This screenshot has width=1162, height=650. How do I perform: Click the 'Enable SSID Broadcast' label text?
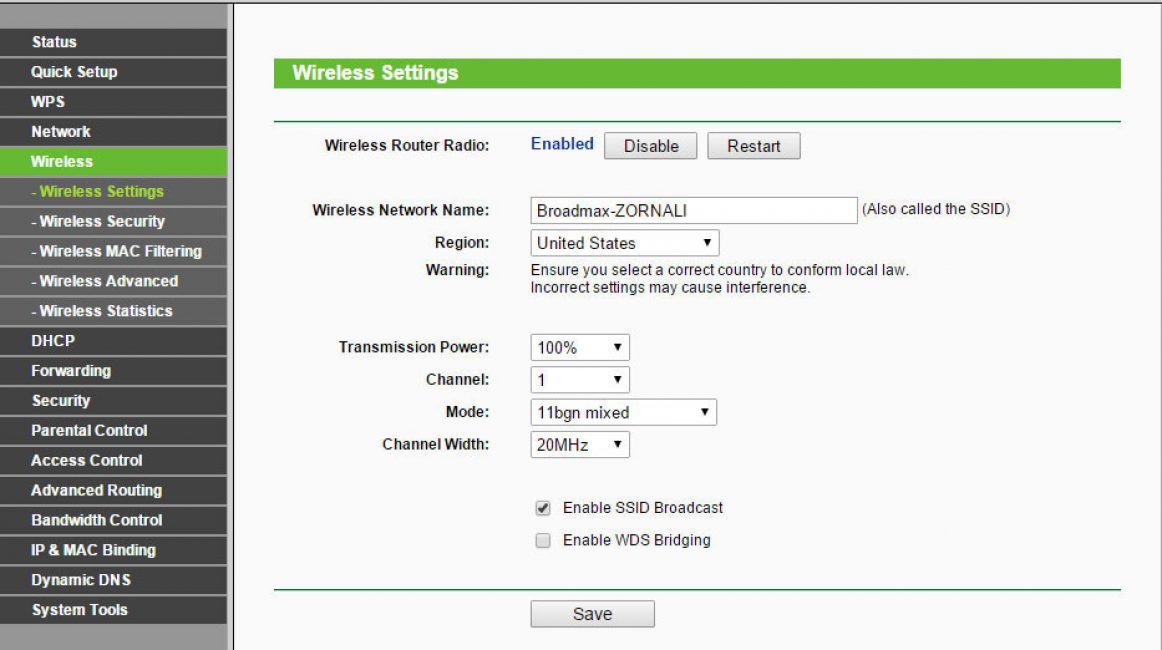pyautogui.click(x=643, y=508)
